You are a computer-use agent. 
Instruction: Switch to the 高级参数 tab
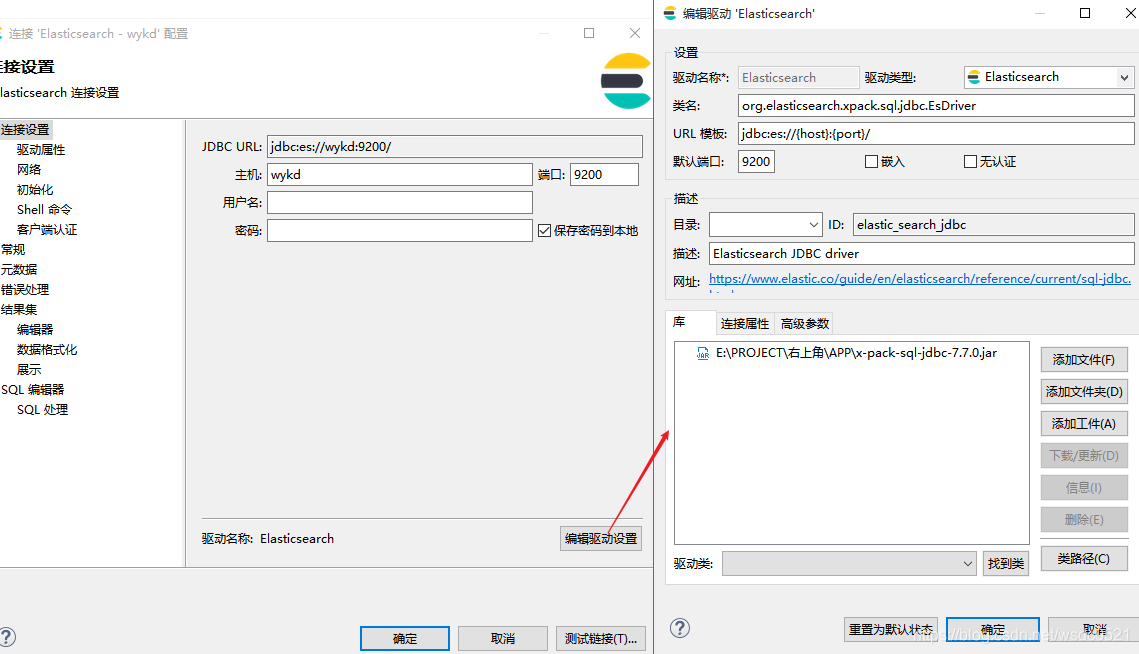pyautogui.click(x=805, y=323)
